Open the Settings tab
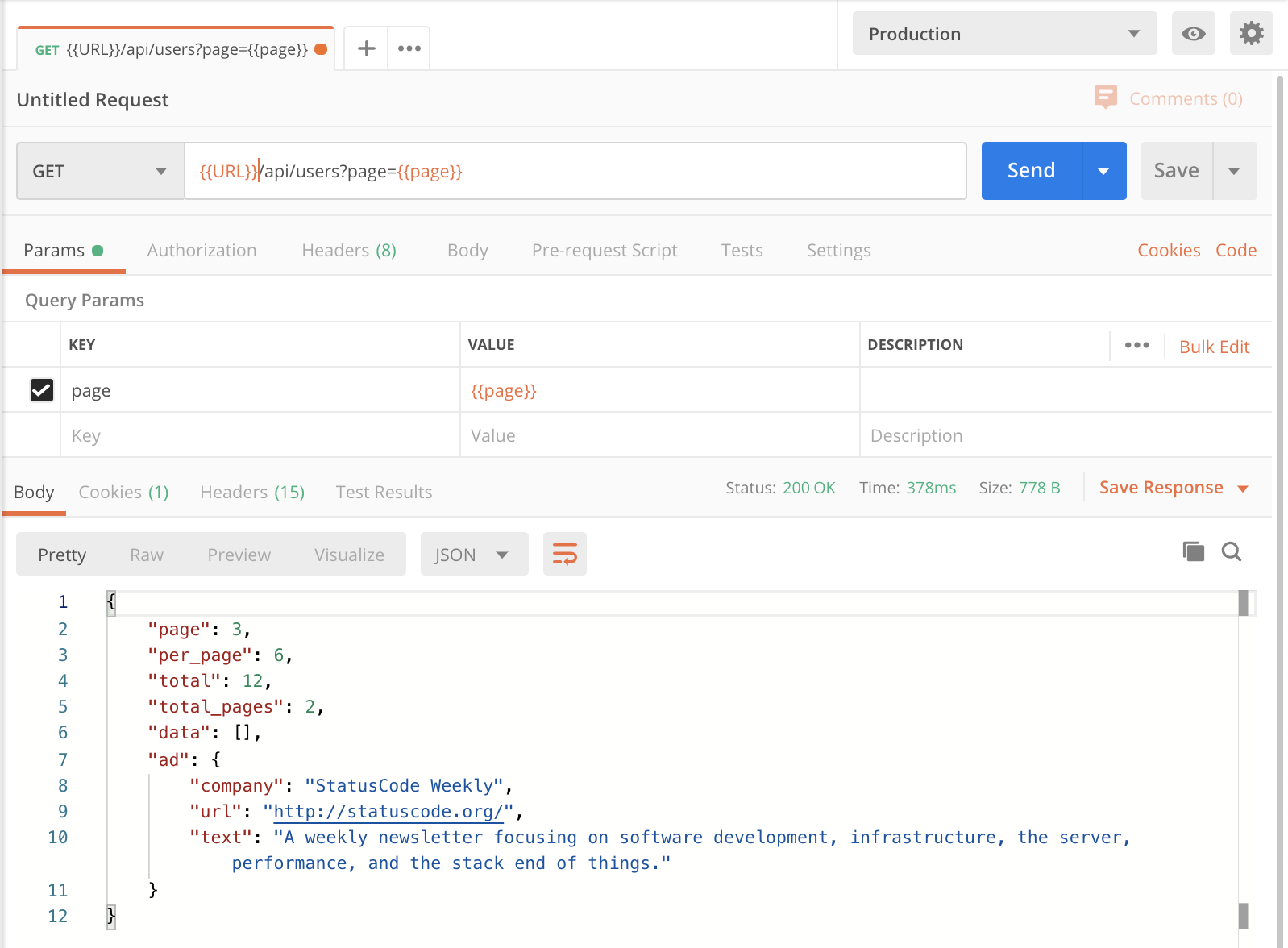The height and width of the screenshot is (948, 1288). (x=838, y=250)
